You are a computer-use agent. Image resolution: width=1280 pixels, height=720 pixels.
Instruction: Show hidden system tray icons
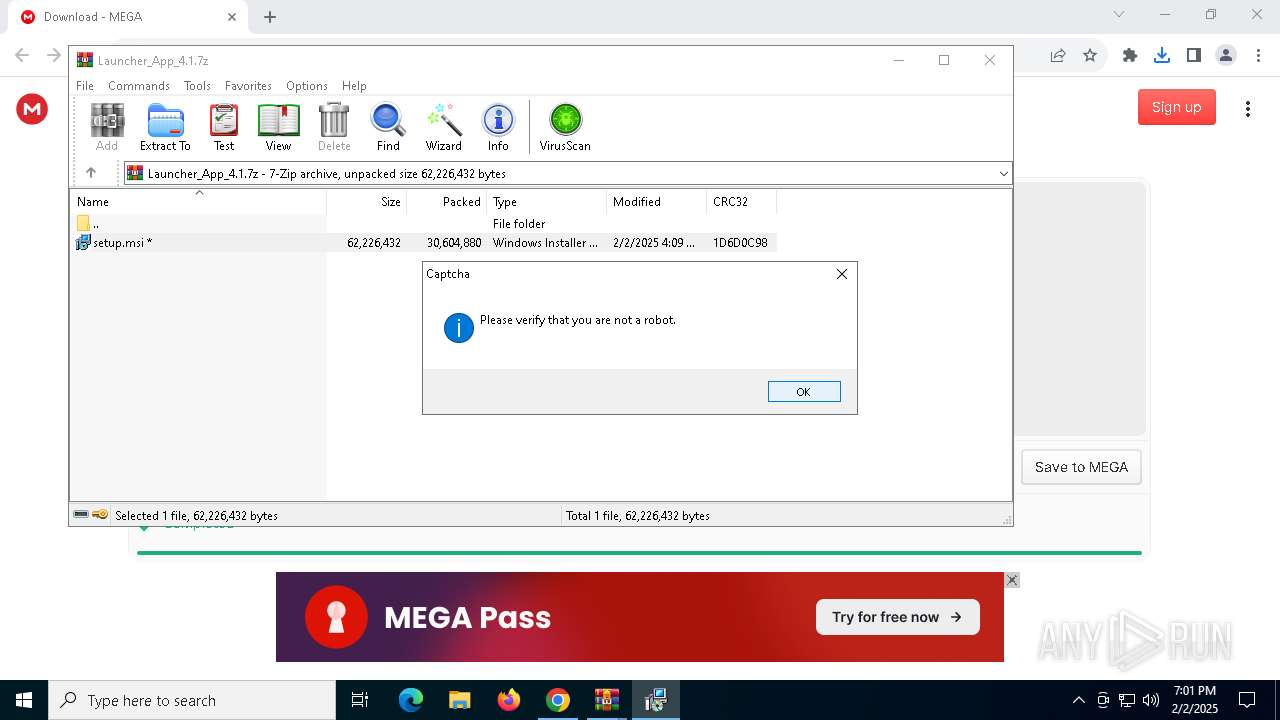[1078, 700]
